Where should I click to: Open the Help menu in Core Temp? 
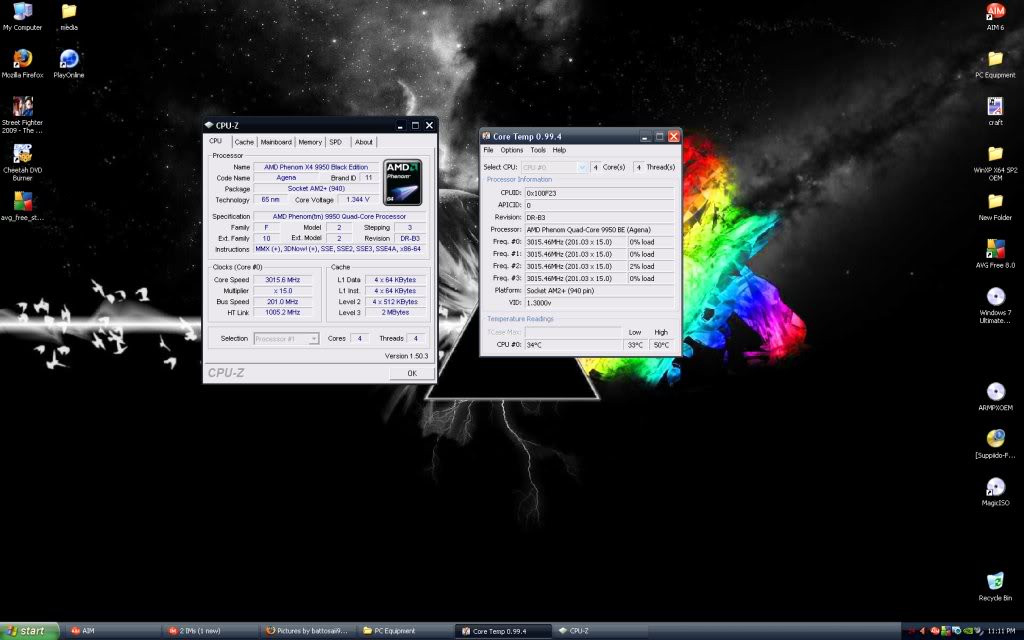pos(559,150)
